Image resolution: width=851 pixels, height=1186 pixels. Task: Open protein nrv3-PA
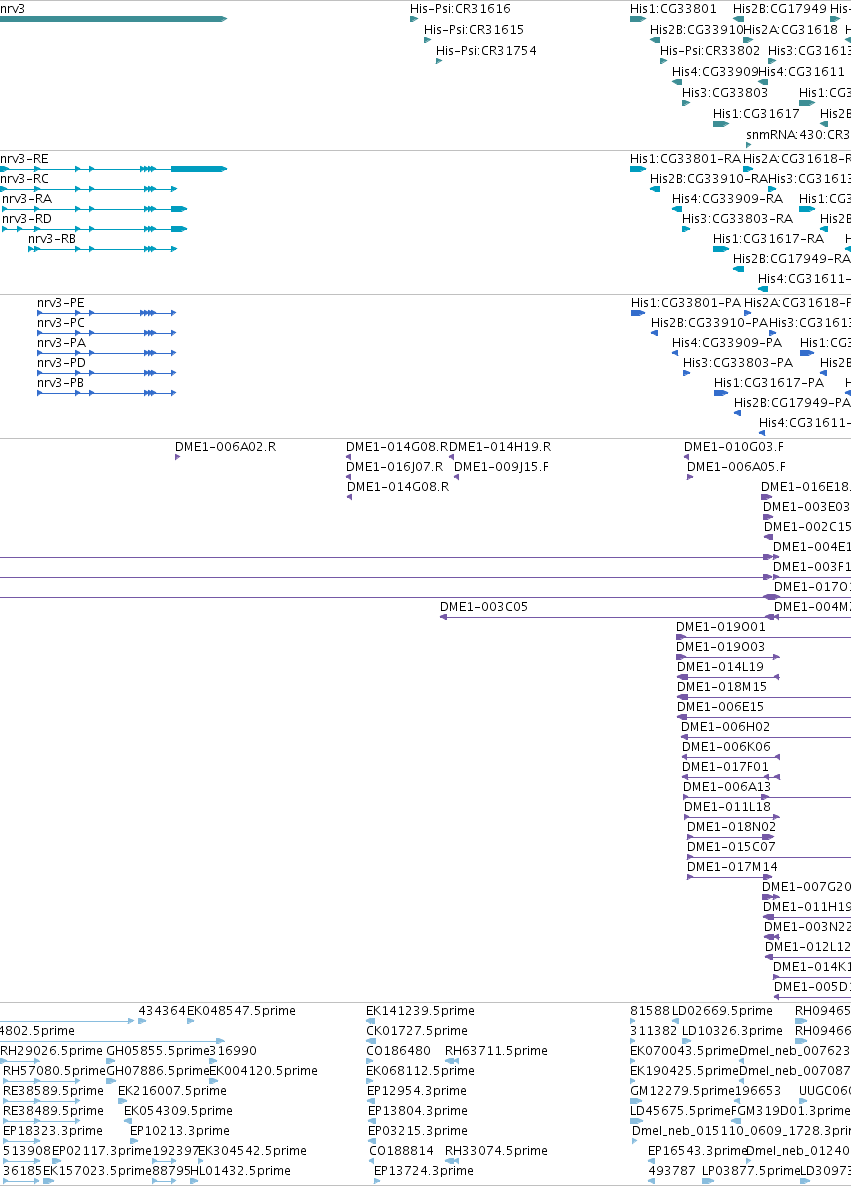pos(61,343)
